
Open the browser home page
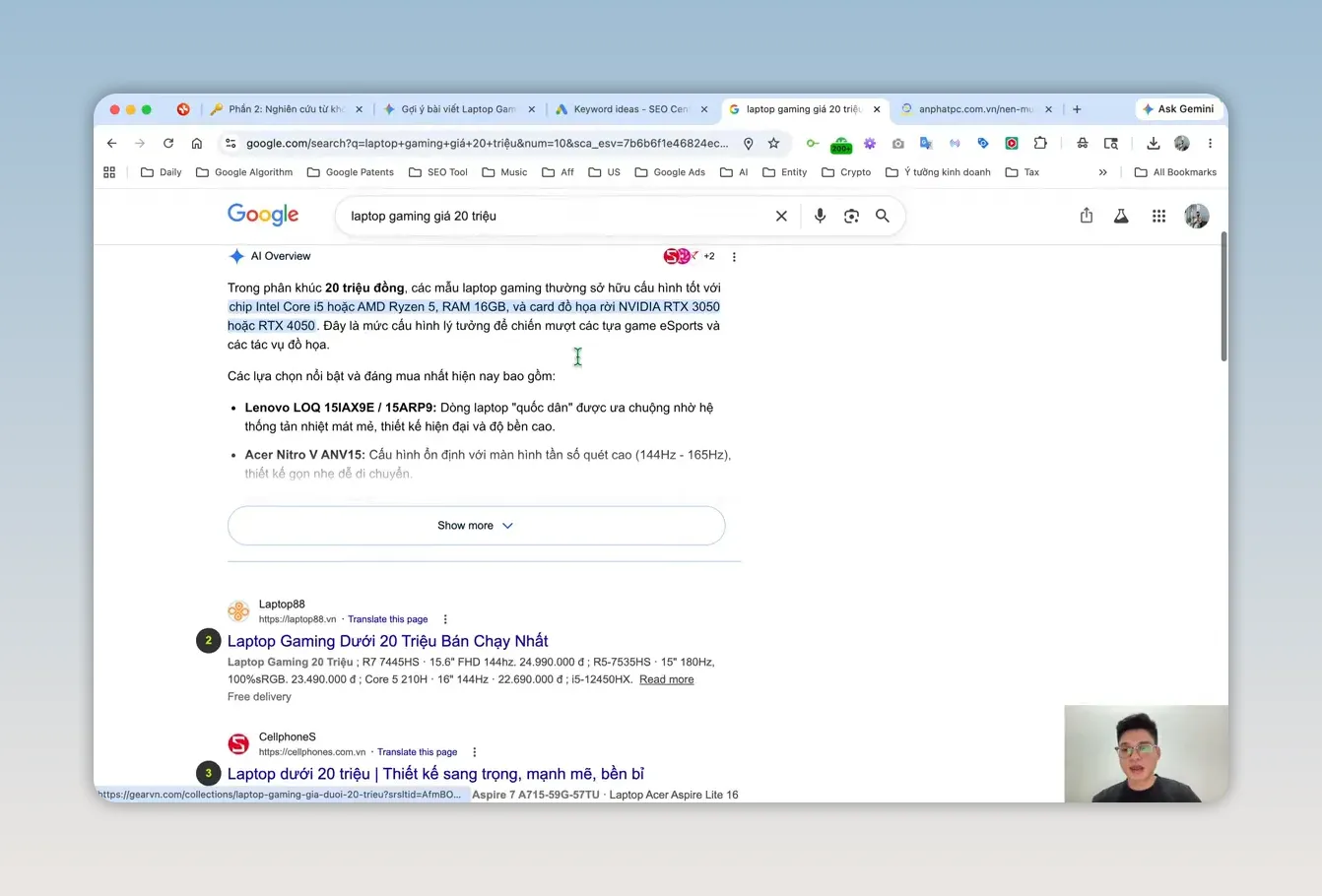197,144
